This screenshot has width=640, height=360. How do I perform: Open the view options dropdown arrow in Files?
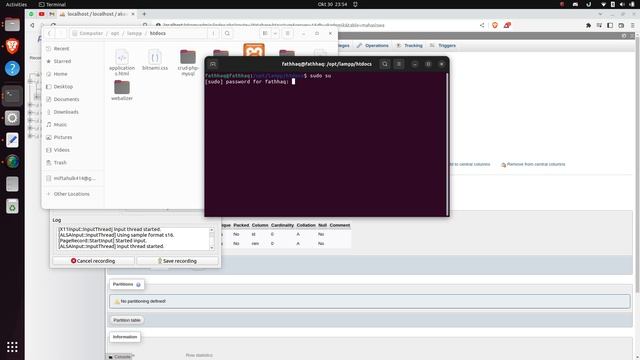[x=275, y=33]
